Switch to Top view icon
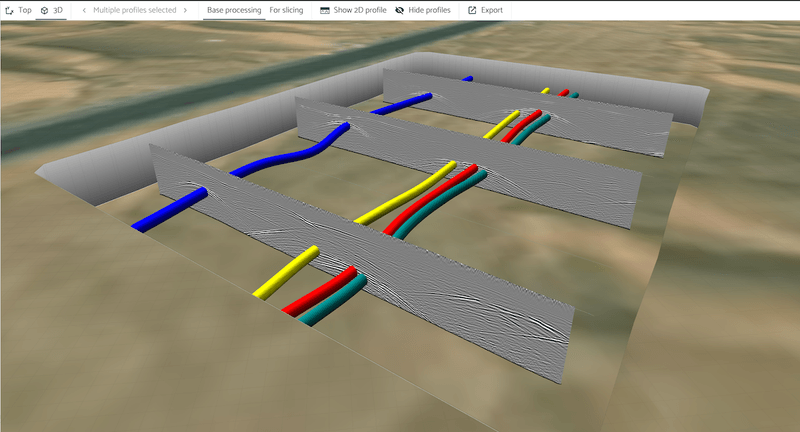 point(9,10)
